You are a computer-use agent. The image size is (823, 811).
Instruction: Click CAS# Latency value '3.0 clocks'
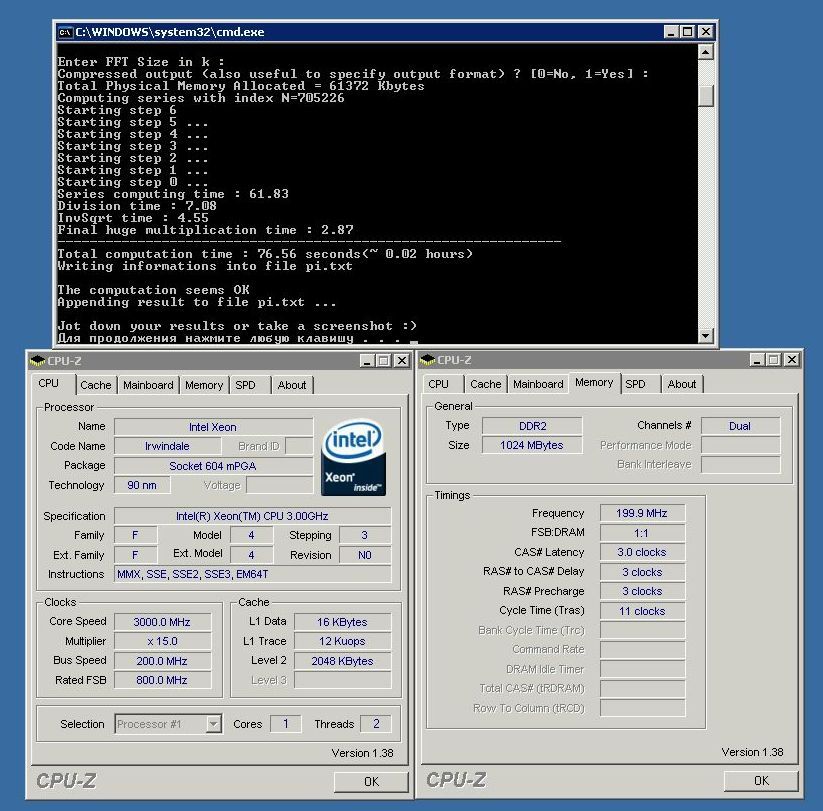click(x=642, y=552)
